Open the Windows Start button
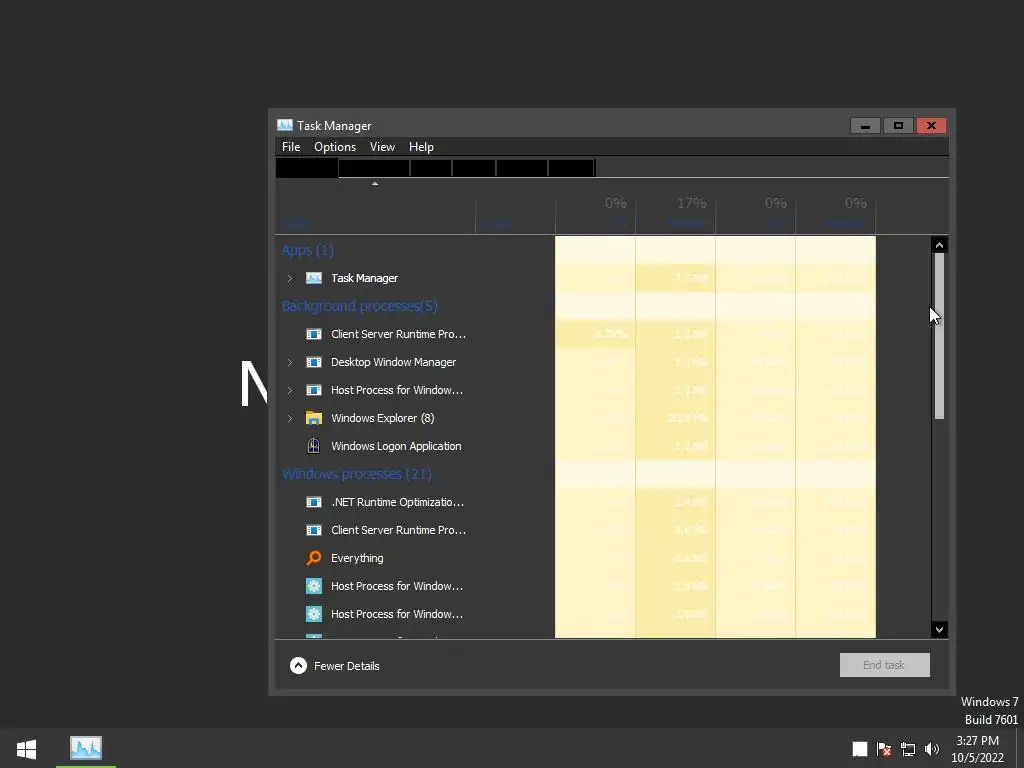This screenshot has height=768, width=1024. (27, 748)
